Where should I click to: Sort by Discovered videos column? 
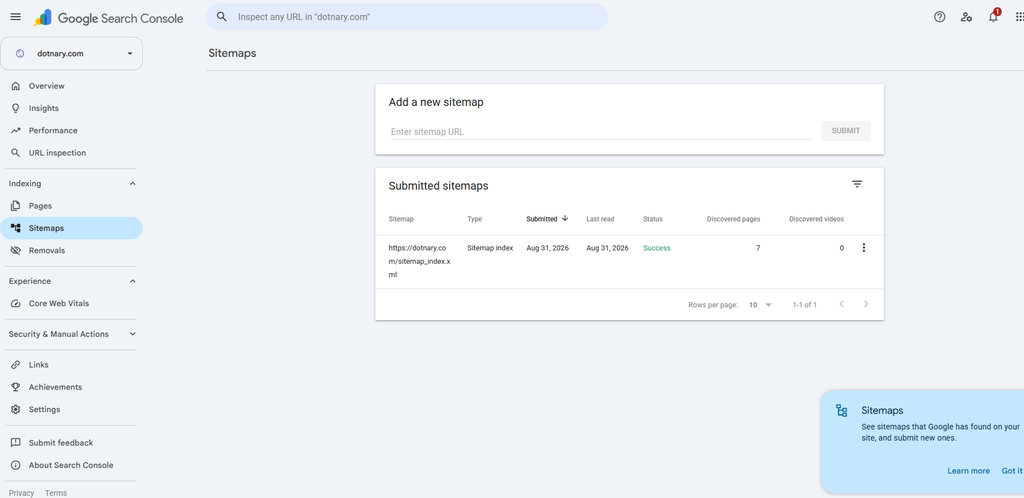click(x=816, y=219)
